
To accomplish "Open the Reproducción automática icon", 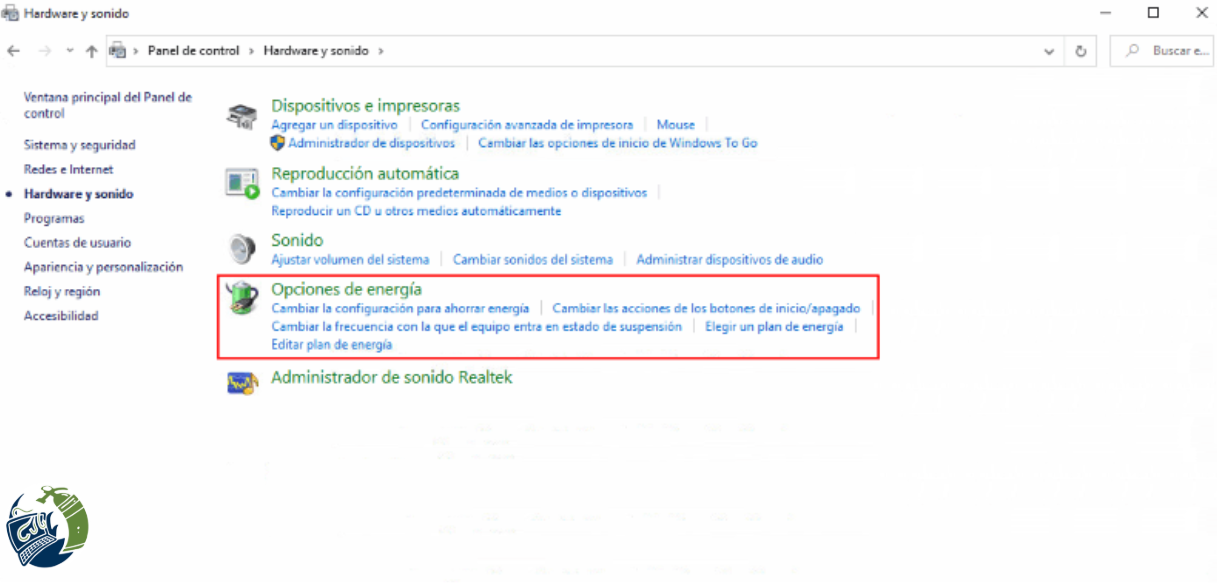I will (x=243, y=183).
